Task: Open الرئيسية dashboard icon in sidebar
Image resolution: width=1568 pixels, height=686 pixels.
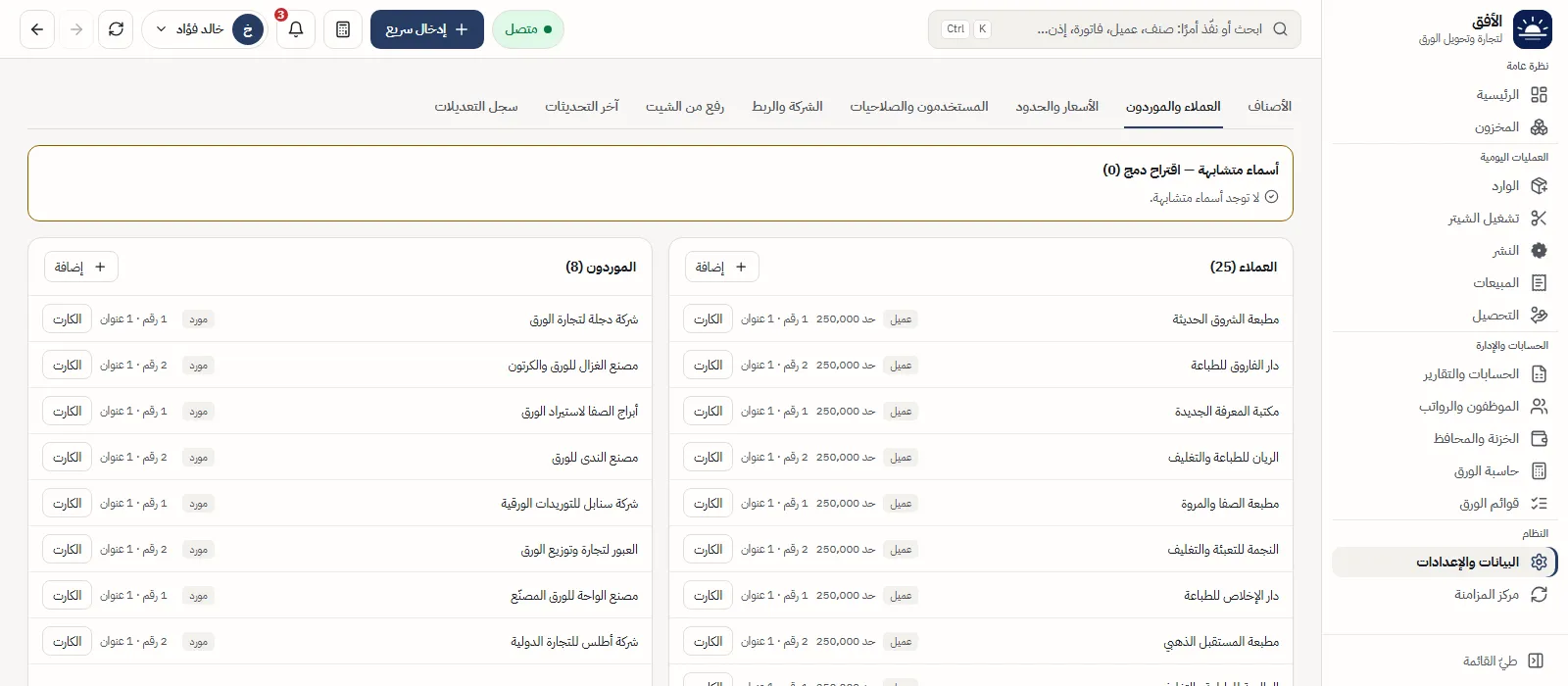Action: [x=1539, y=95]
